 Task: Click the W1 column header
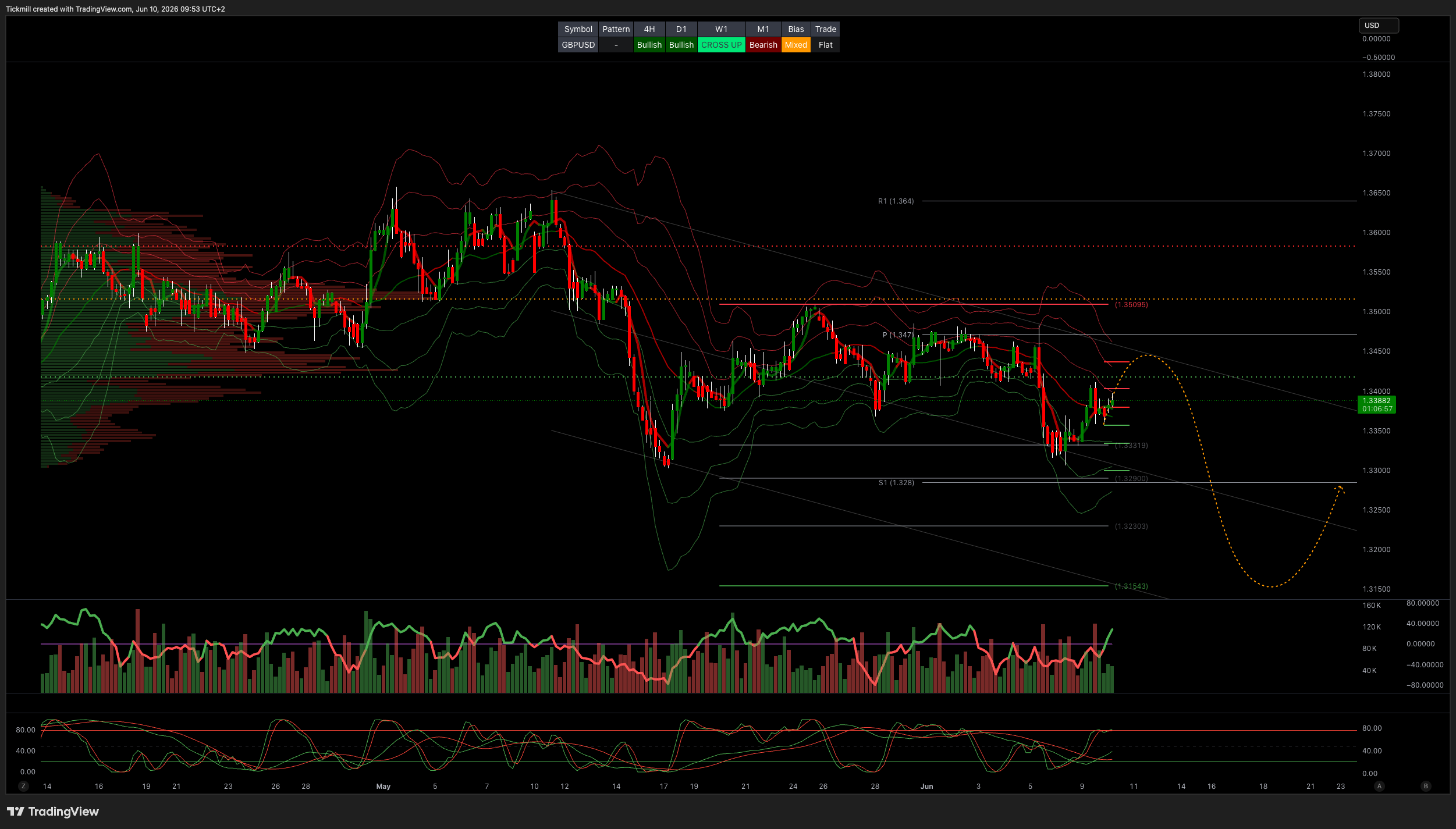pyautogui.click(x=721, y=29)
